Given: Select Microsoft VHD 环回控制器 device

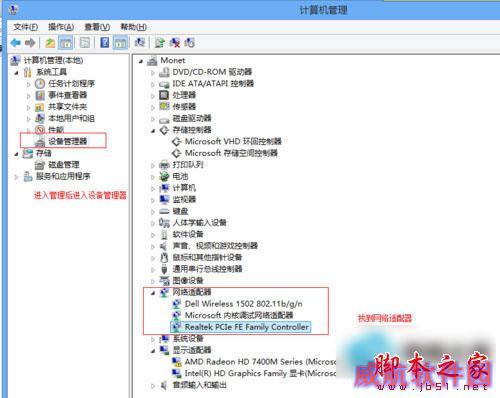Looking at the screenshot, I should click(x=233, y=141).
